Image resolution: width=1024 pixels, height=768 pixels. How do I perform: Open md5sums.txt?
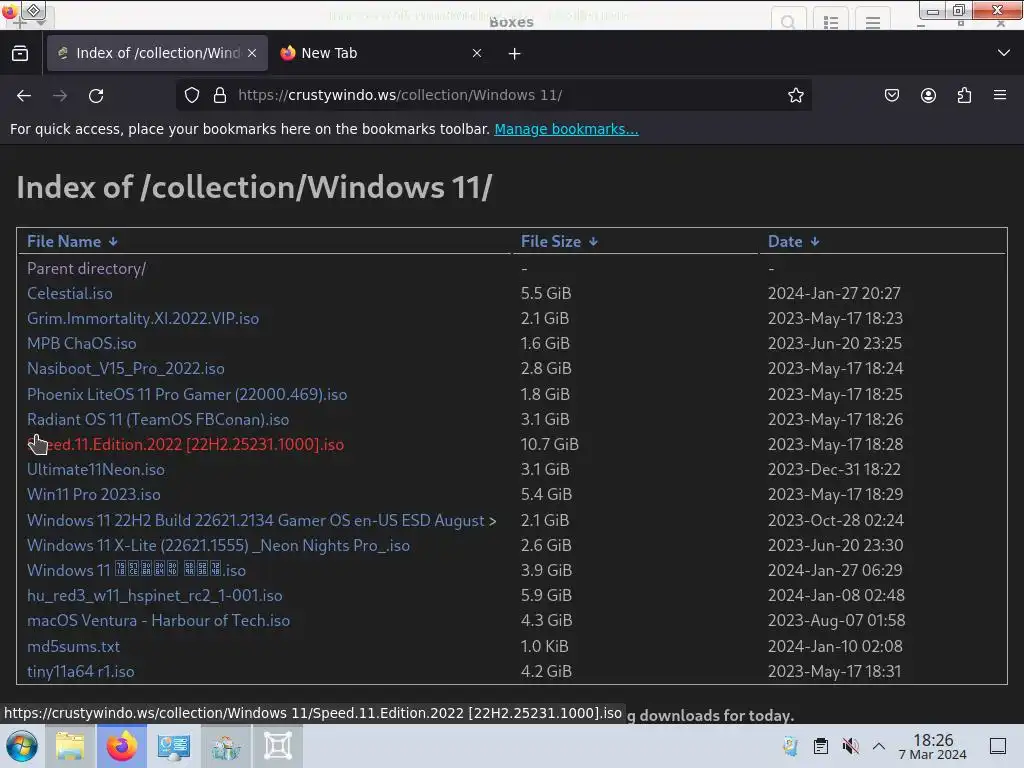(73, 647)
